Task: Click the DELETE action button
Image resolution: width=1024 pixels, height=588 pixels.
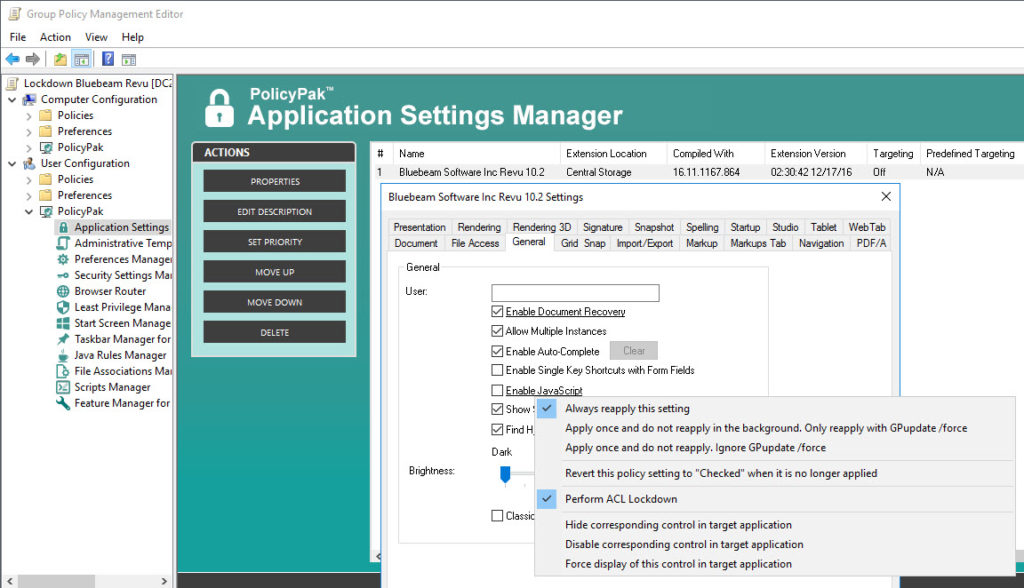Action: [274, 333]
